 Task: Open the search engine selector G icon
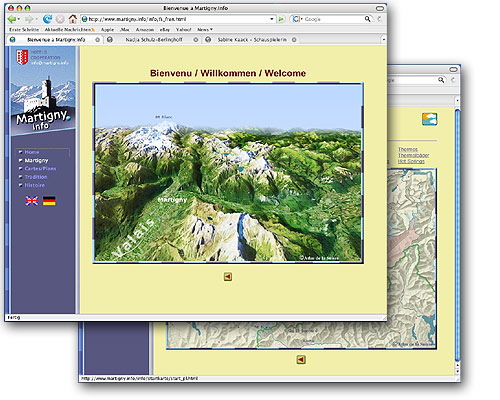[x=296, y=19]
